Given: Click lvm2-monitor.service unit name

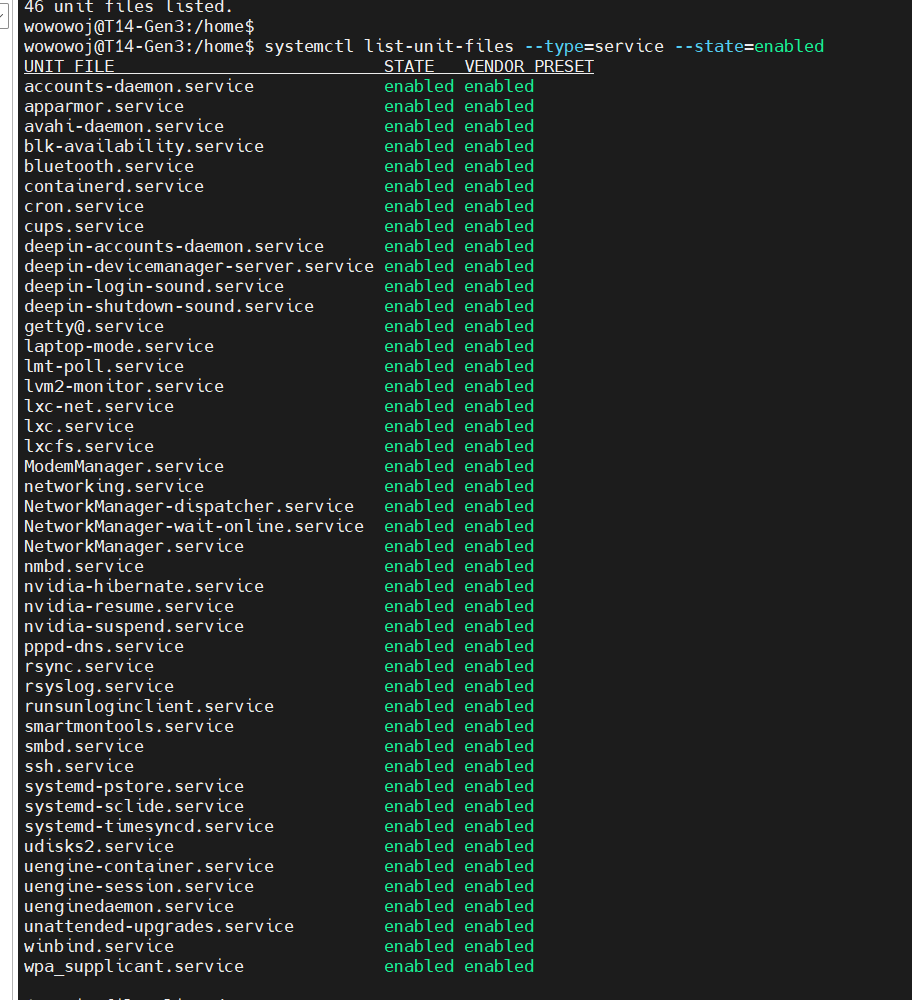Looking at the screenshot, I should [124, 386].
